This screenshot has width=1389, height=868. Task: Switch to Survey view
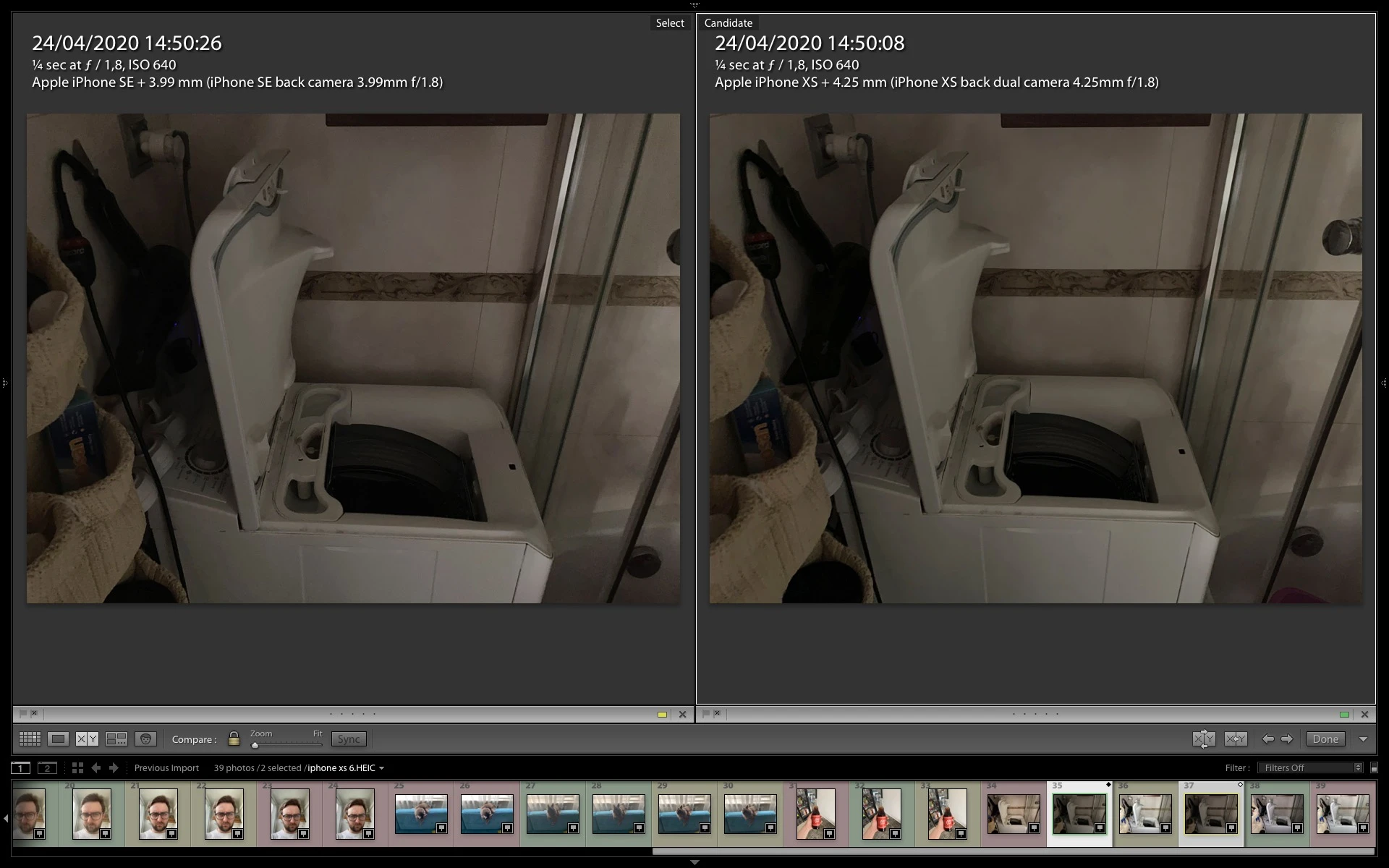point(116,739)
